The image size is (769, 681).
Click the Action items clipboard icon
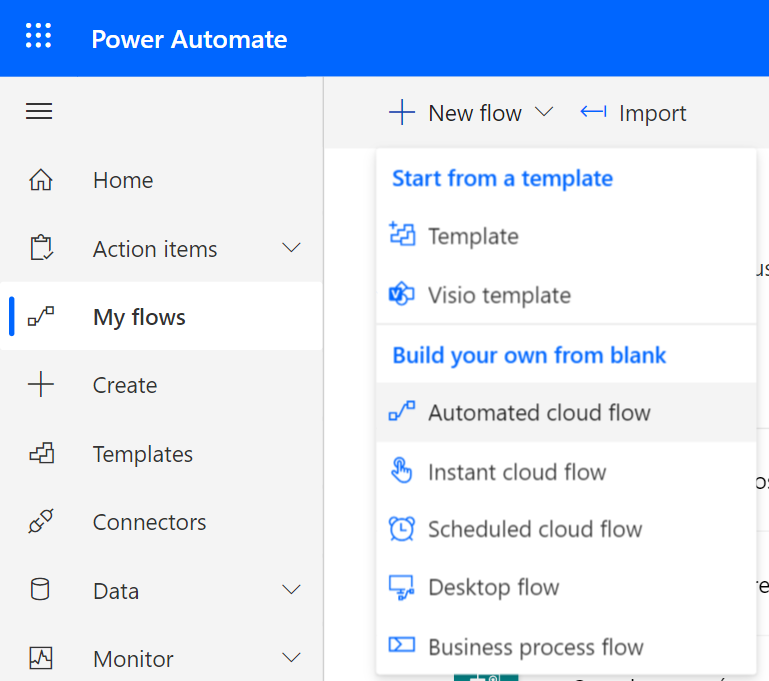pyautogui.click(x=40, y=249)
